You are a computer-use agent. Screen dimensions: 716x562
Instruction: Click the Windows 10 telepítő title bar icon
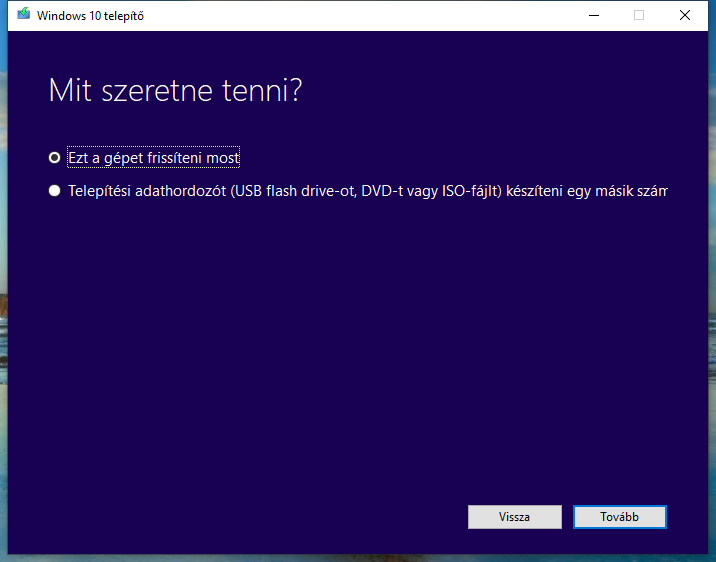pyautogui.click(x=24, y=15)
